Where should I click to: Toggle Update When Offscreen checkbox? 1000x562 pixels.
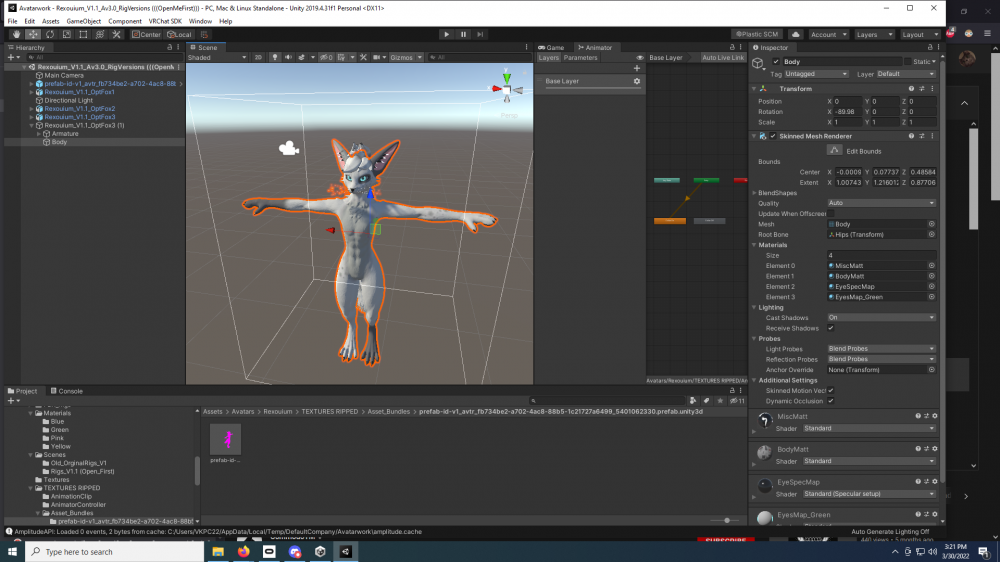point(830,214)
